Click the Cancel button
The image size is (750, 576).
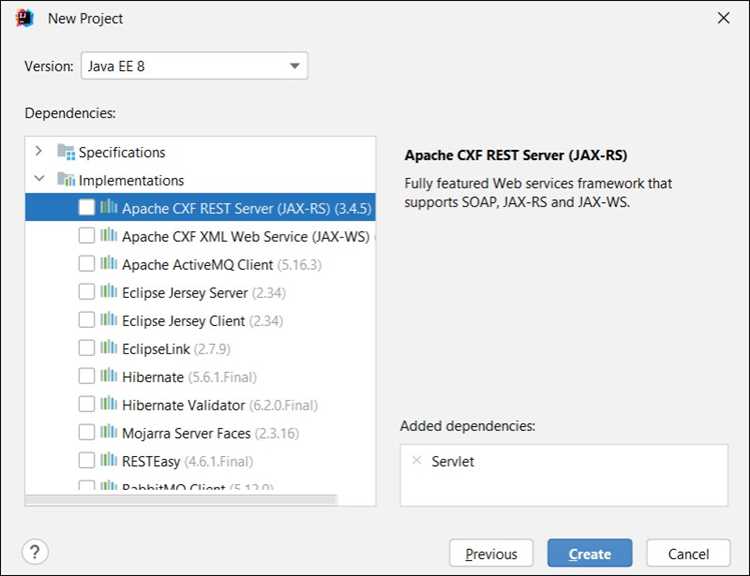coord(688,554)
